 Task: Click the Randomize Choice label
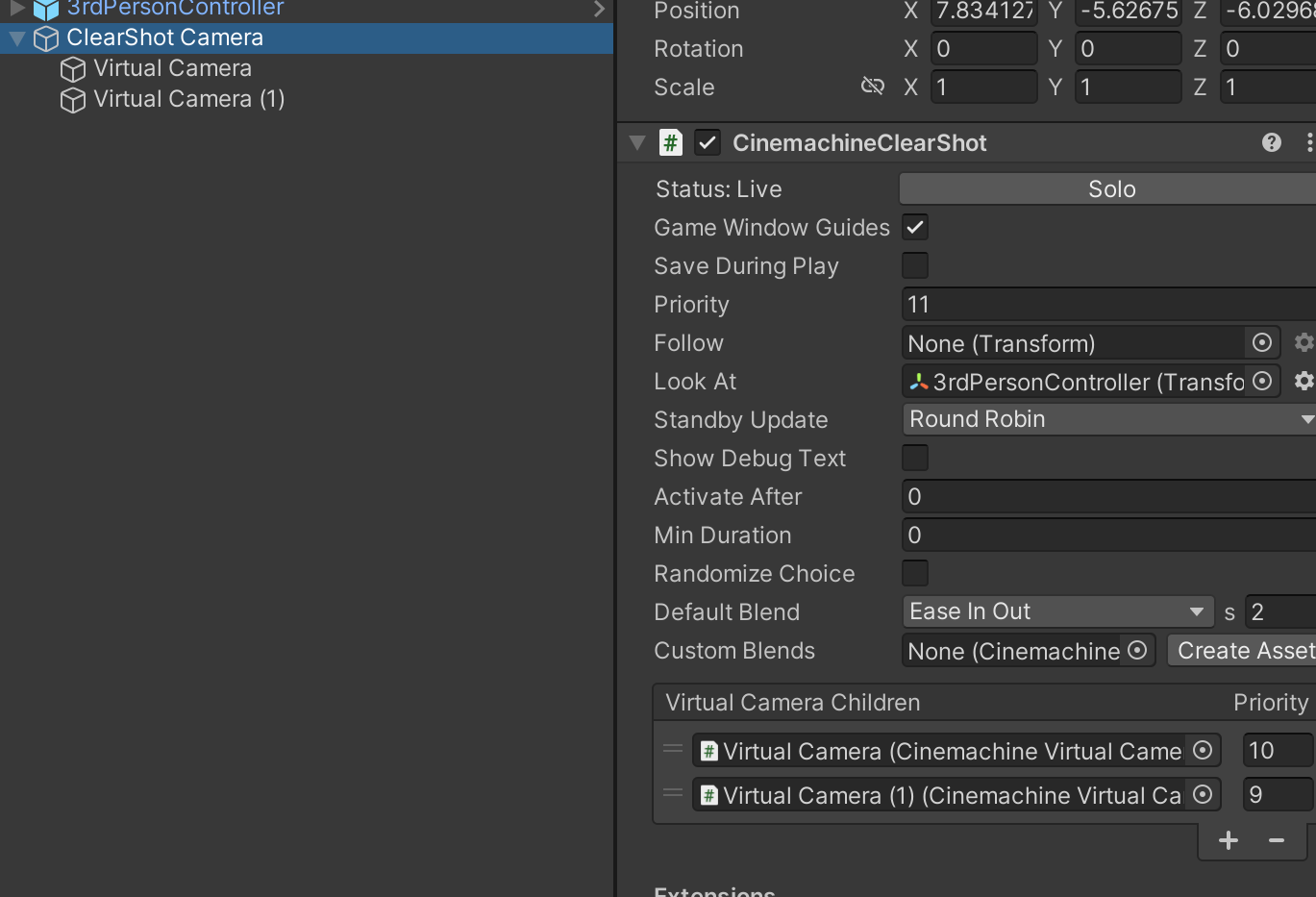[754, 574]
